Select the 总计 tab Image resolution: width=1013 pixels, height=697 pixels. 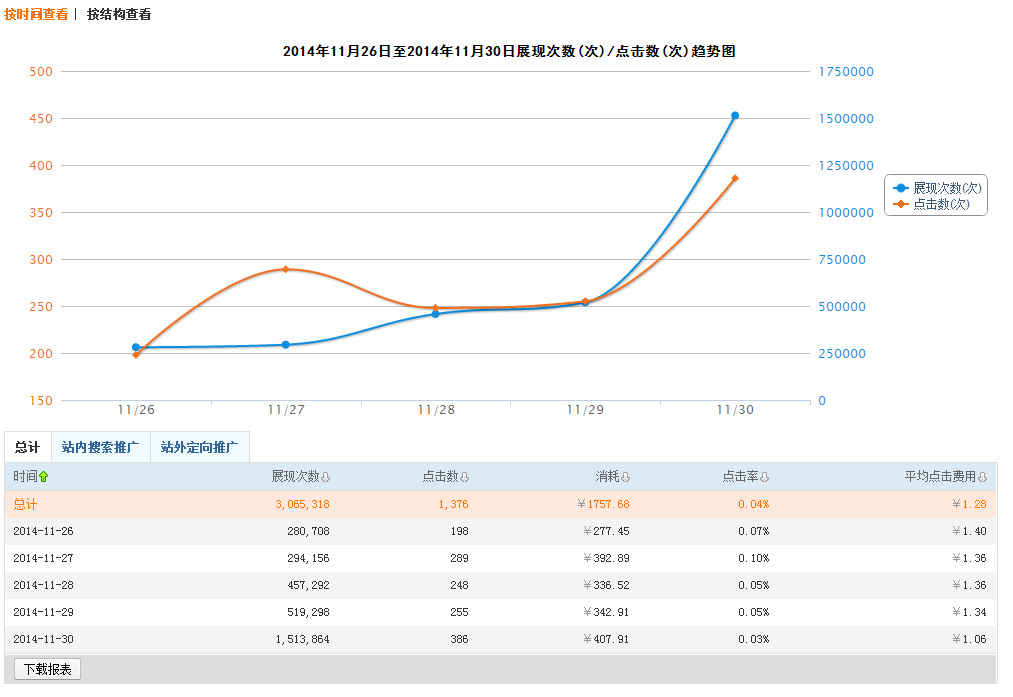(28, 447)
